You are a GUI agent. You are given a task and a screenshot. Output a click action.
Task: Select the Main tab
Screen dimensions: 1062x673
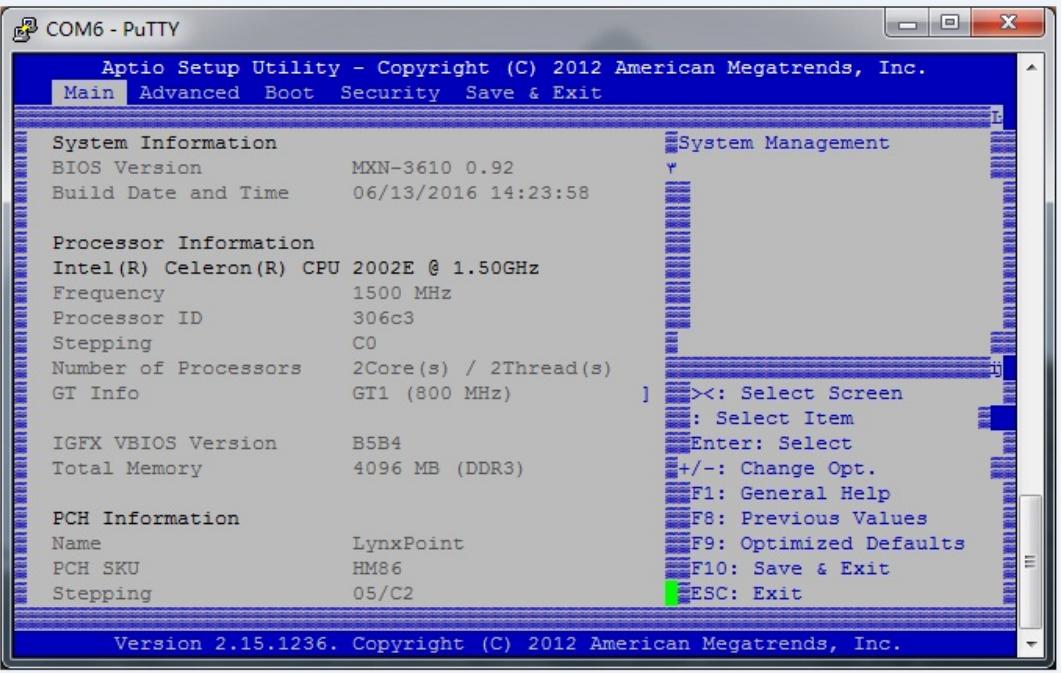pyautogui.click(x=89, y=93)
